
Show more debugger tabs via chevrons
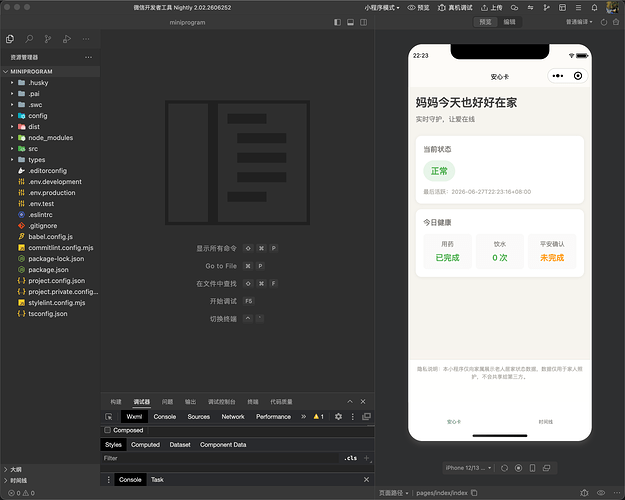(304, 417)
